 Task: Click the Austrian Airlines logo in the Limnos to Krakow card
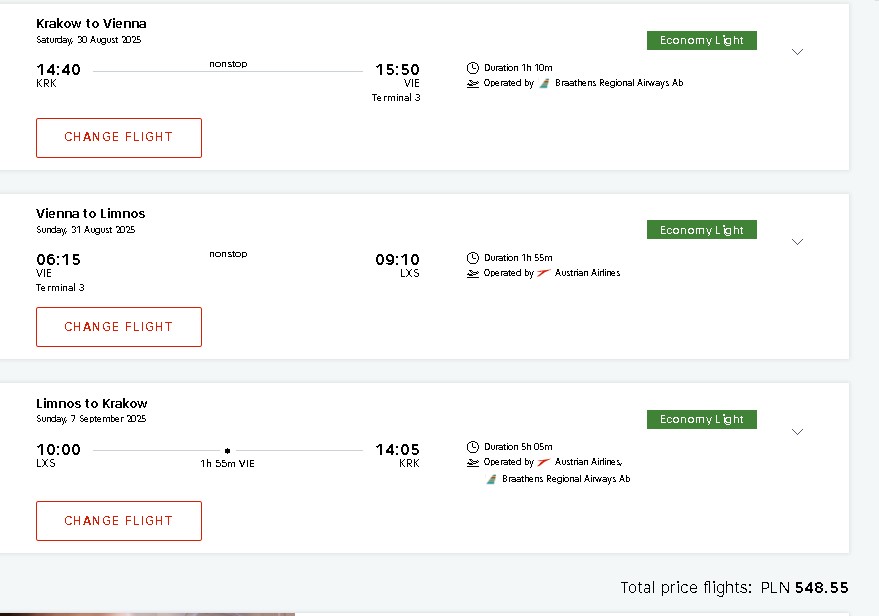[543, 462]
